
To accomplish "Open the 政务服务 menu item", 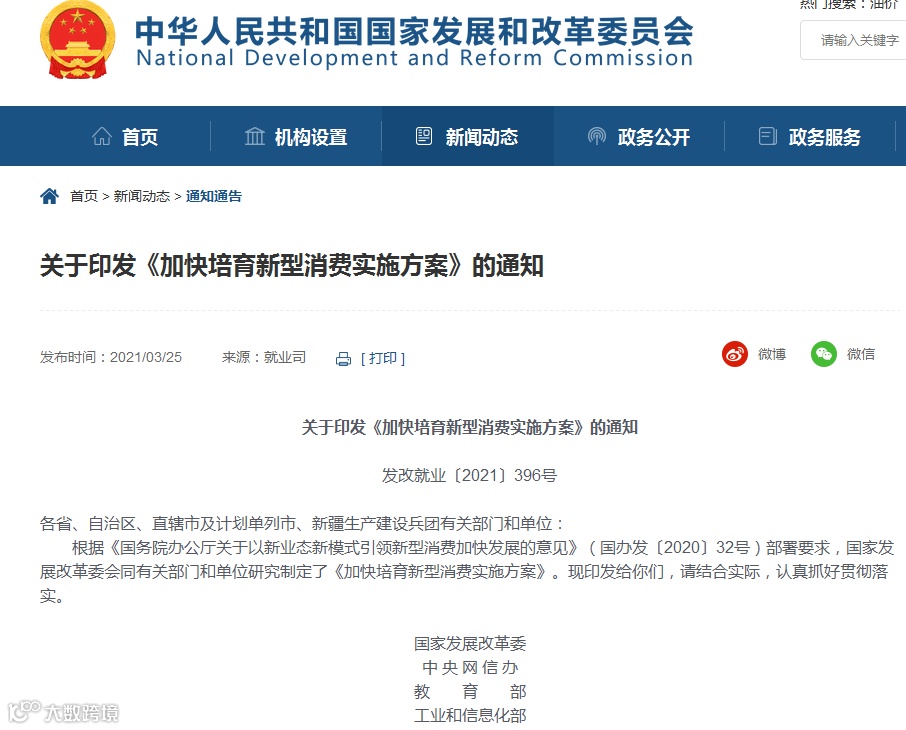I will (x=825, y=137).
